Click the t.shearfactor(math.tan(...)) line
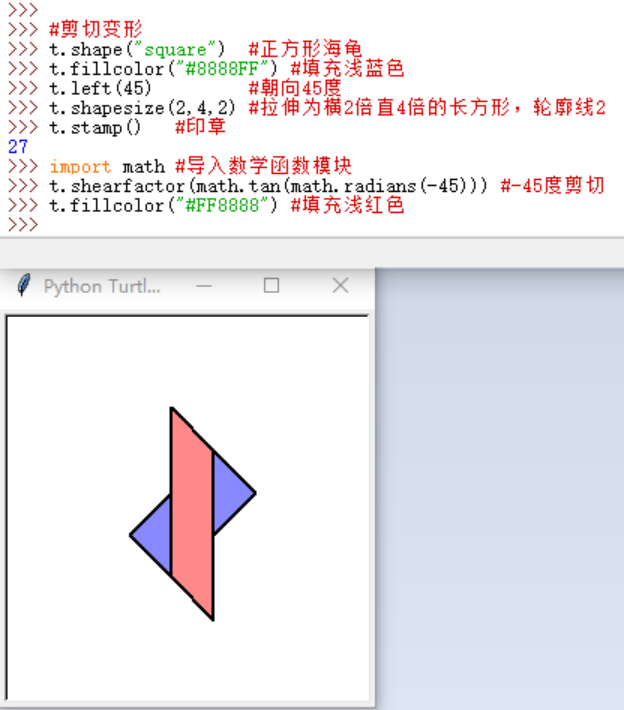 click(269, 186)
